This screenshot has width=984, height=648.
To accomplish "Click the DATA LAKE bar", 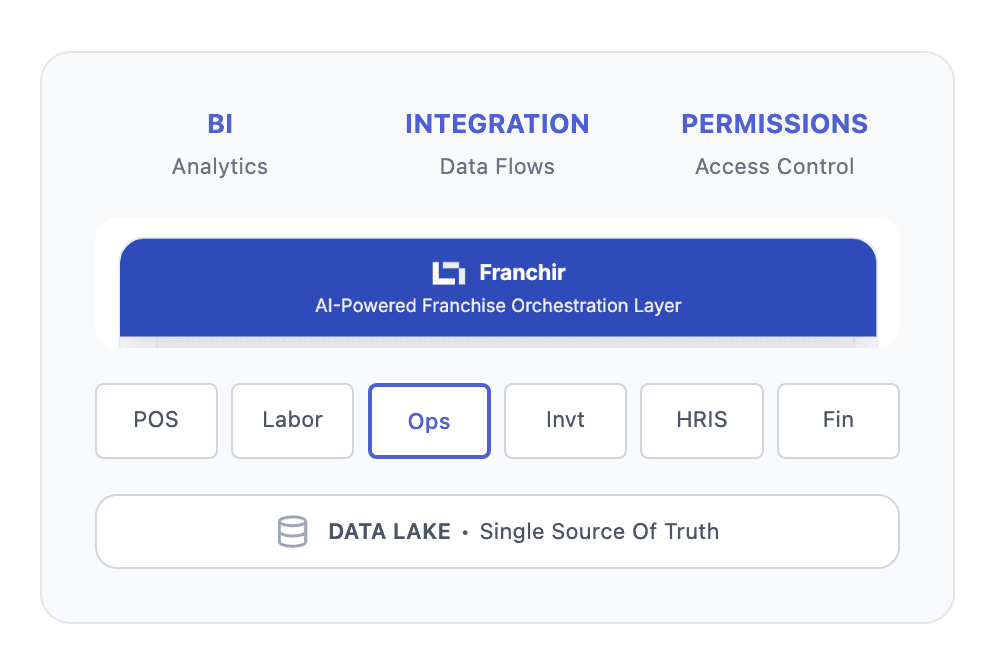I will [497, 531].
